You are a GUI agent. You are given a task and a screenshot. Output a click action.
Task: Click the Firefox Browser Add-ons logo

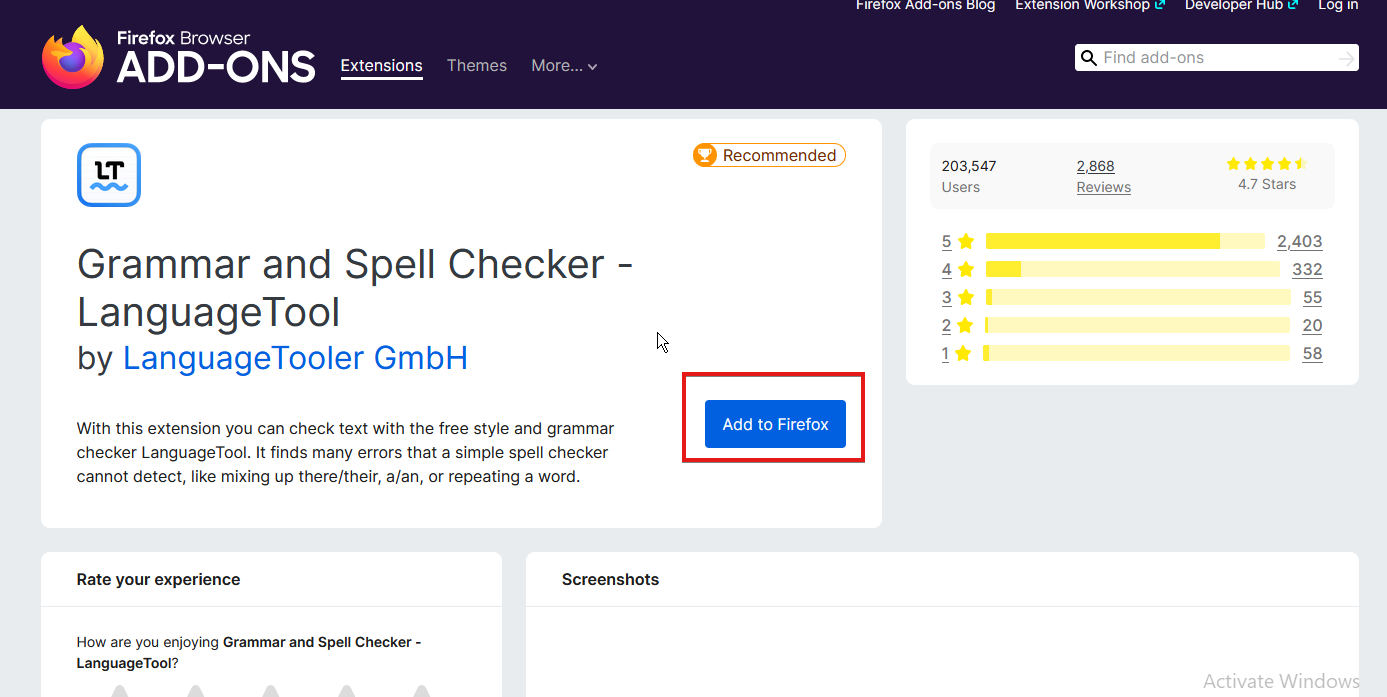[179, 57]
